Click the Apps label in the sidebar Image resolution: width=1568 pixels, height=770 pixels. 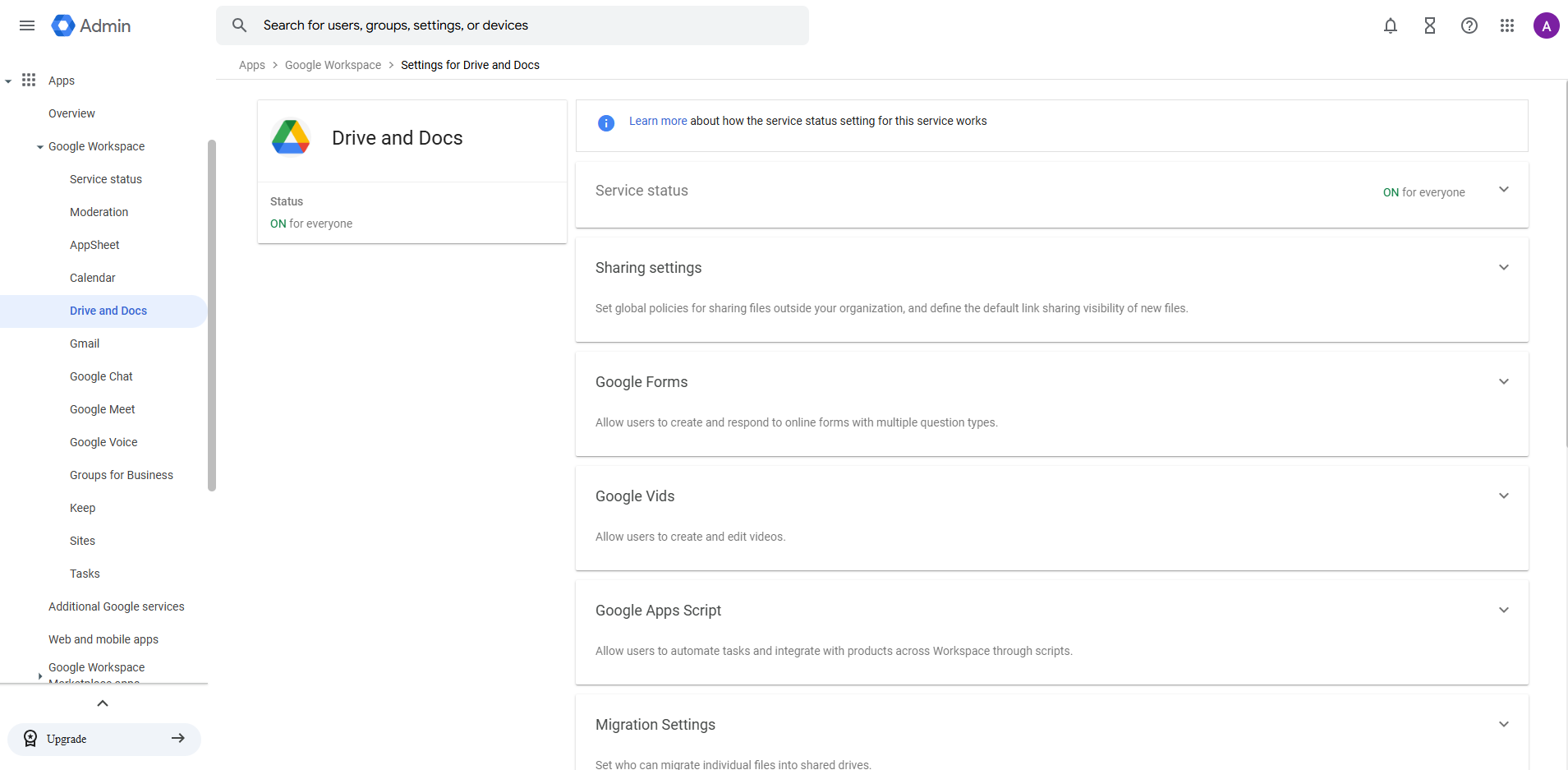[62, 81]
